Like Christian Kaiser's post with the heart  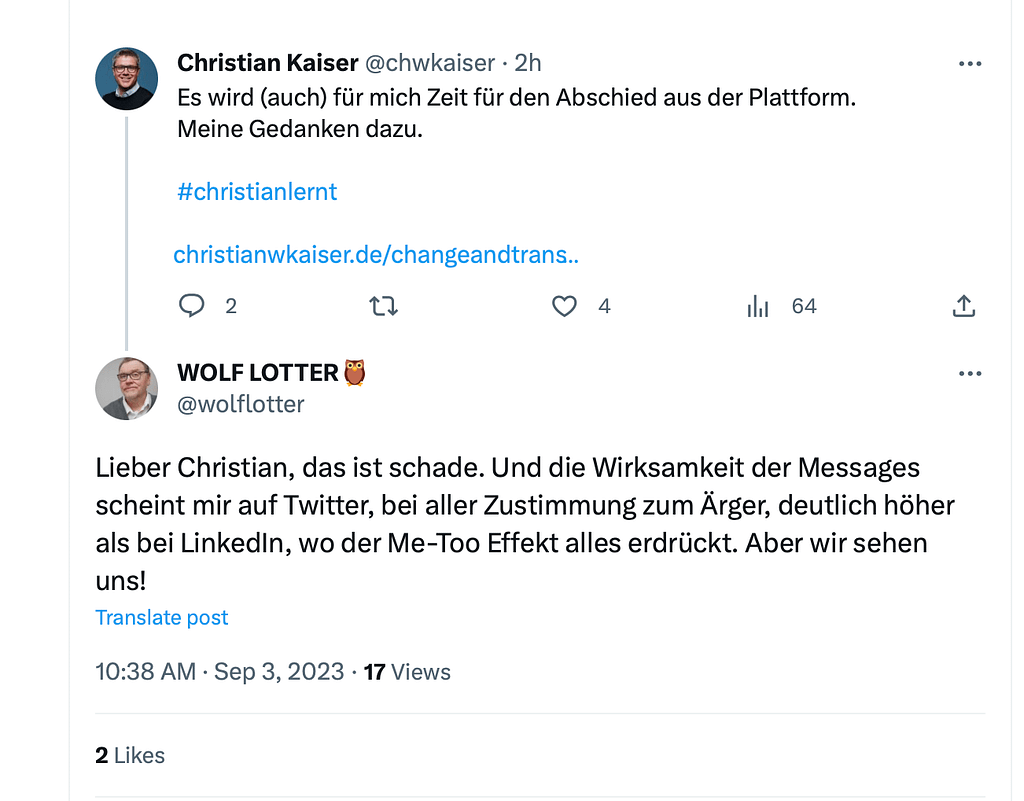565,306
